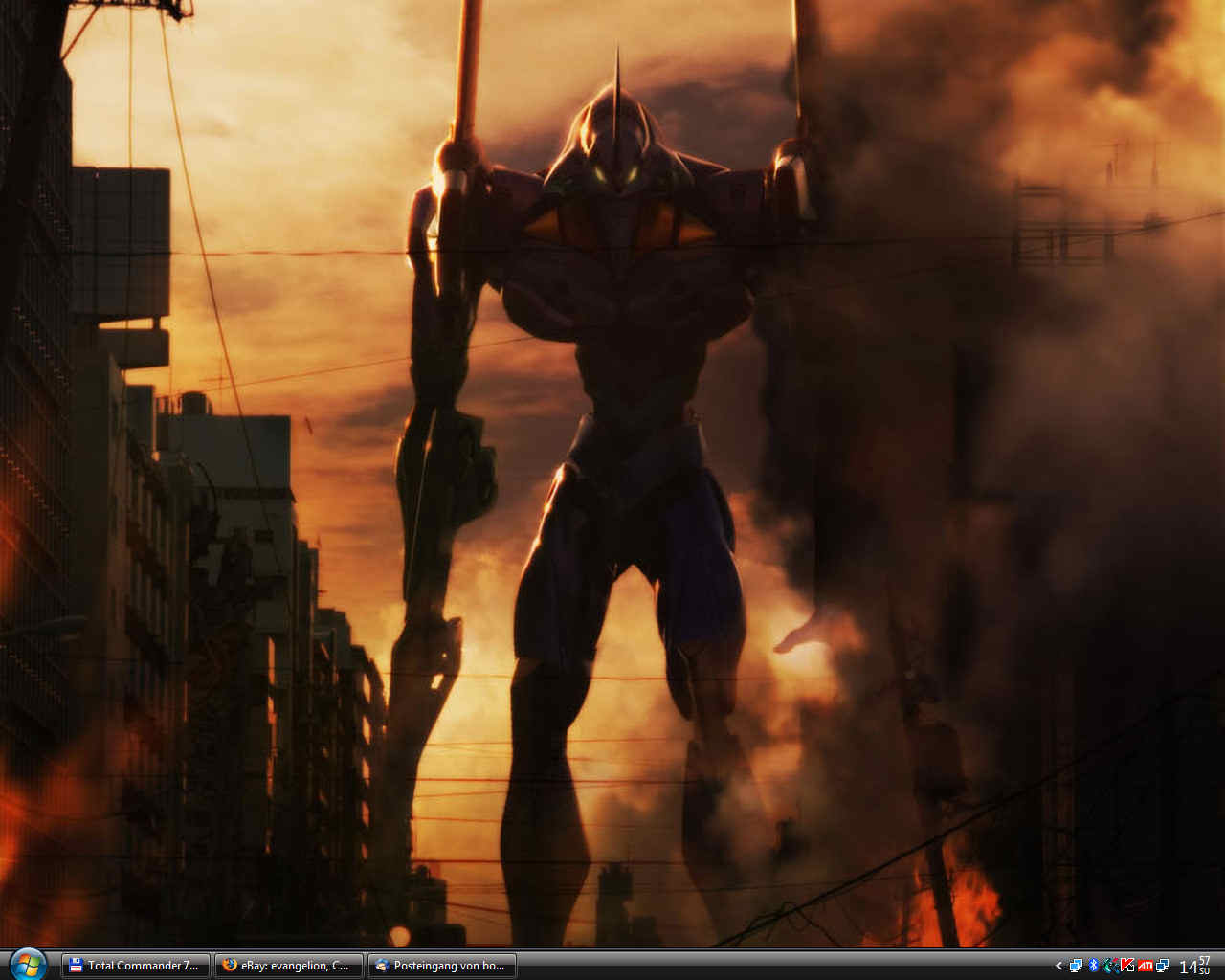
Task: Click the SU day label in clock
Action: pyautogui.click(x=1204, y=971)
